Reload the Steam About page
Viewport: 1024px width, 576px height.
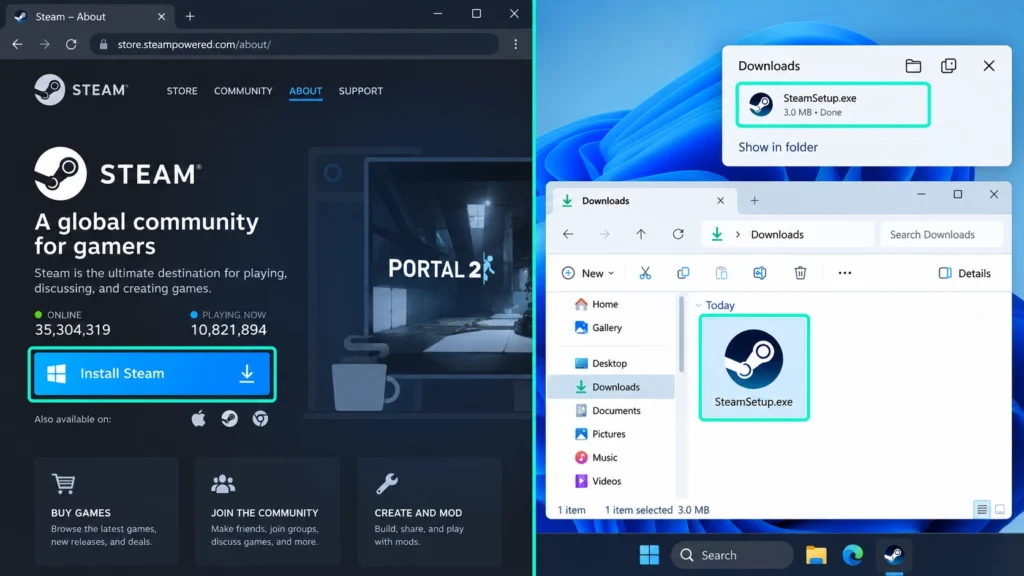coord(71,44)
